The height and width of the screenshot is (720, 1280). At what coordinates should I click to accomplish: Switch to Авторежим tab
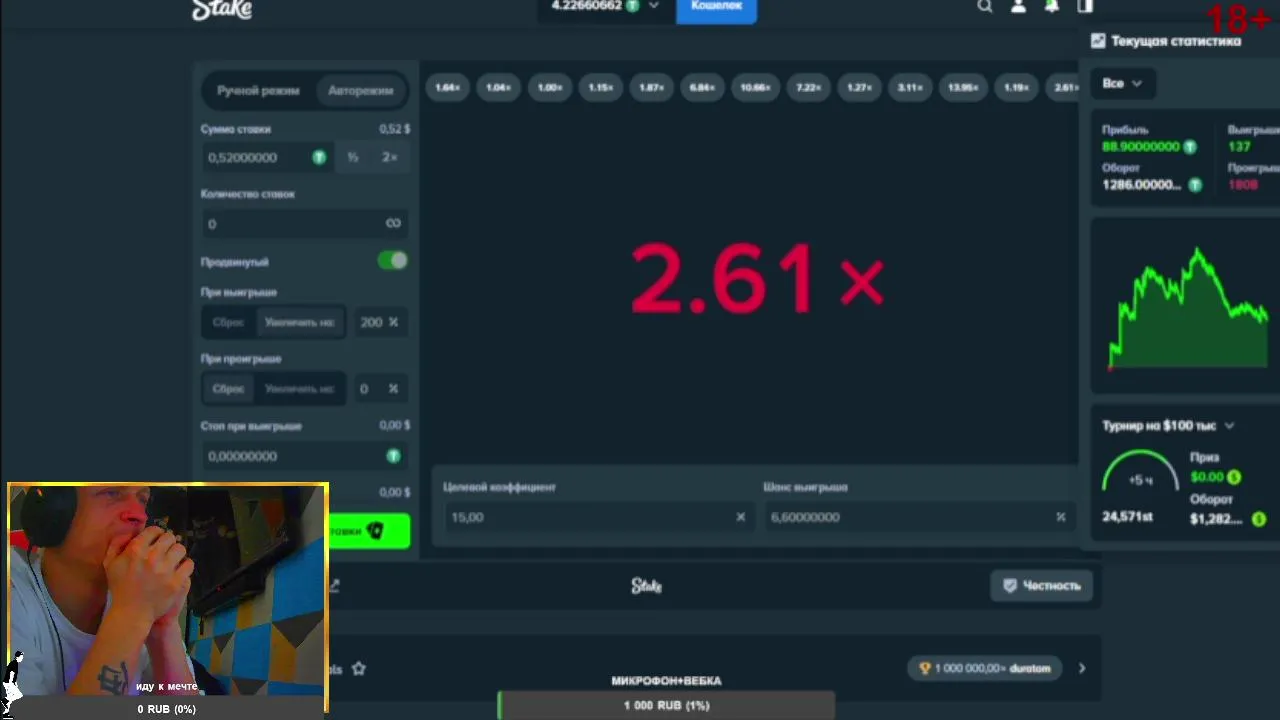[x=360, y=90]
